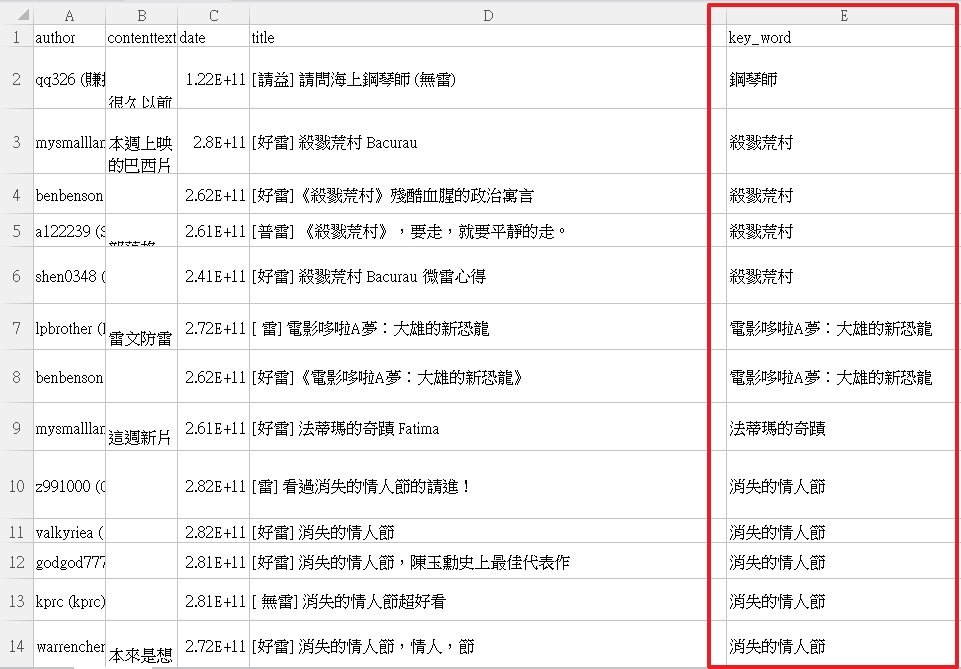Select title '[好雷] 法蒂瑪的奇蹟 Fatima'
961x669 pixels.
click(488, 427)
